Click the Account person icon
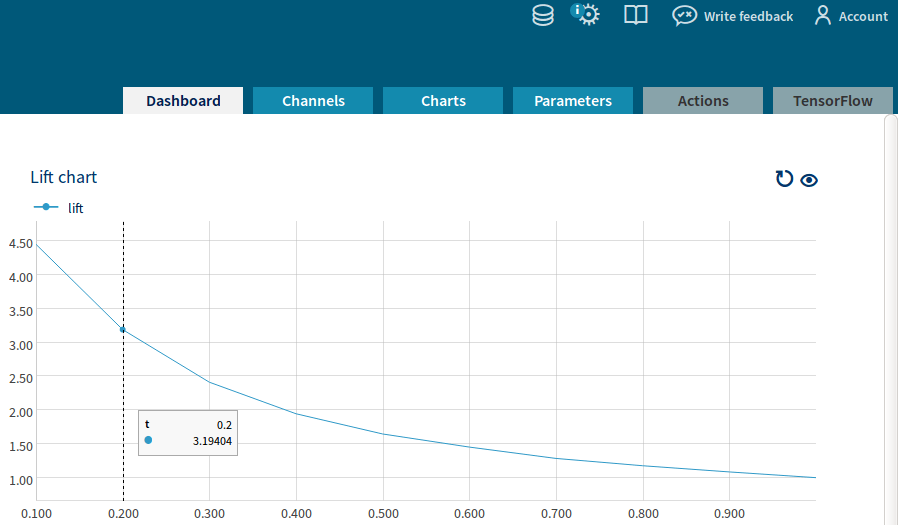Screen dimensions: 898x525 pyautogui.click(x=823, y=16)
